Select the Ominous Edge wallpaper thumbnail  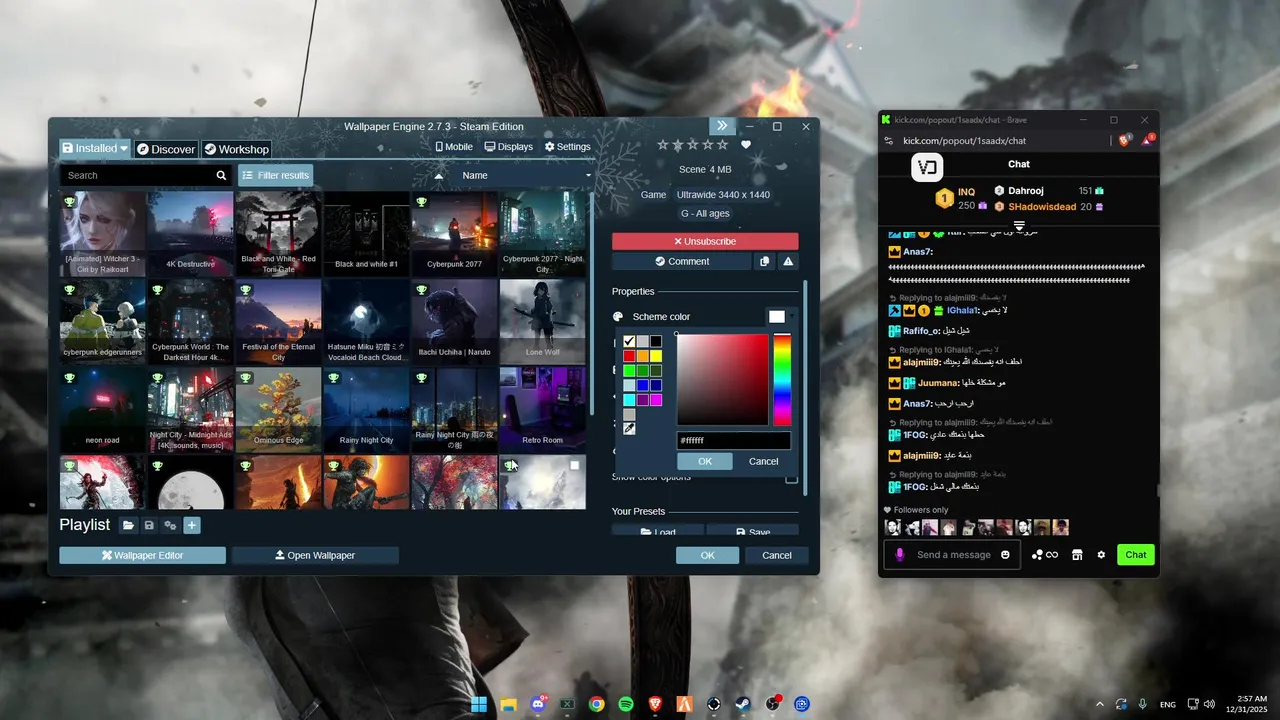pyautogui.click(x=278, y=409)
